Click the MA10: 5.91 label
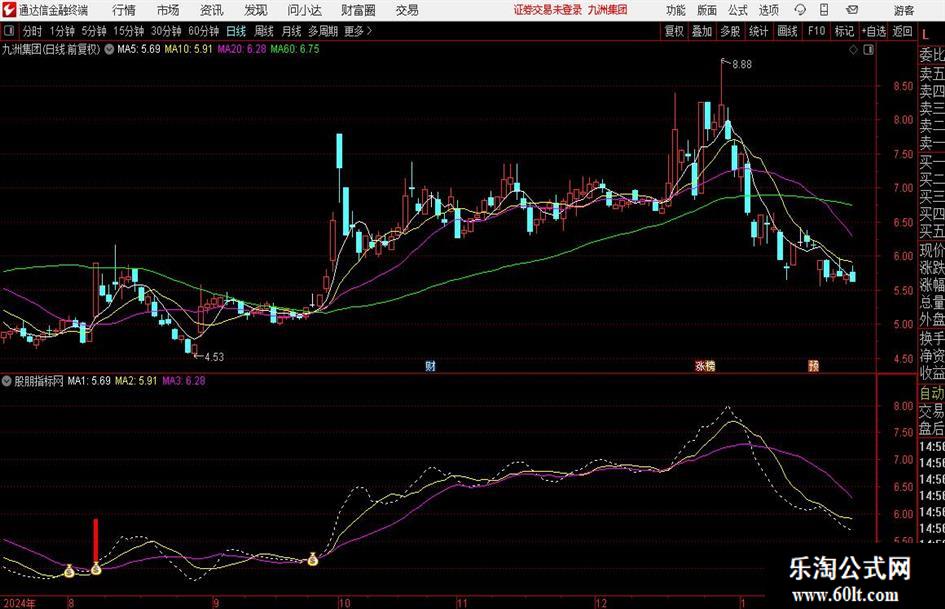 pyautogui.click(x=189, y=49)
